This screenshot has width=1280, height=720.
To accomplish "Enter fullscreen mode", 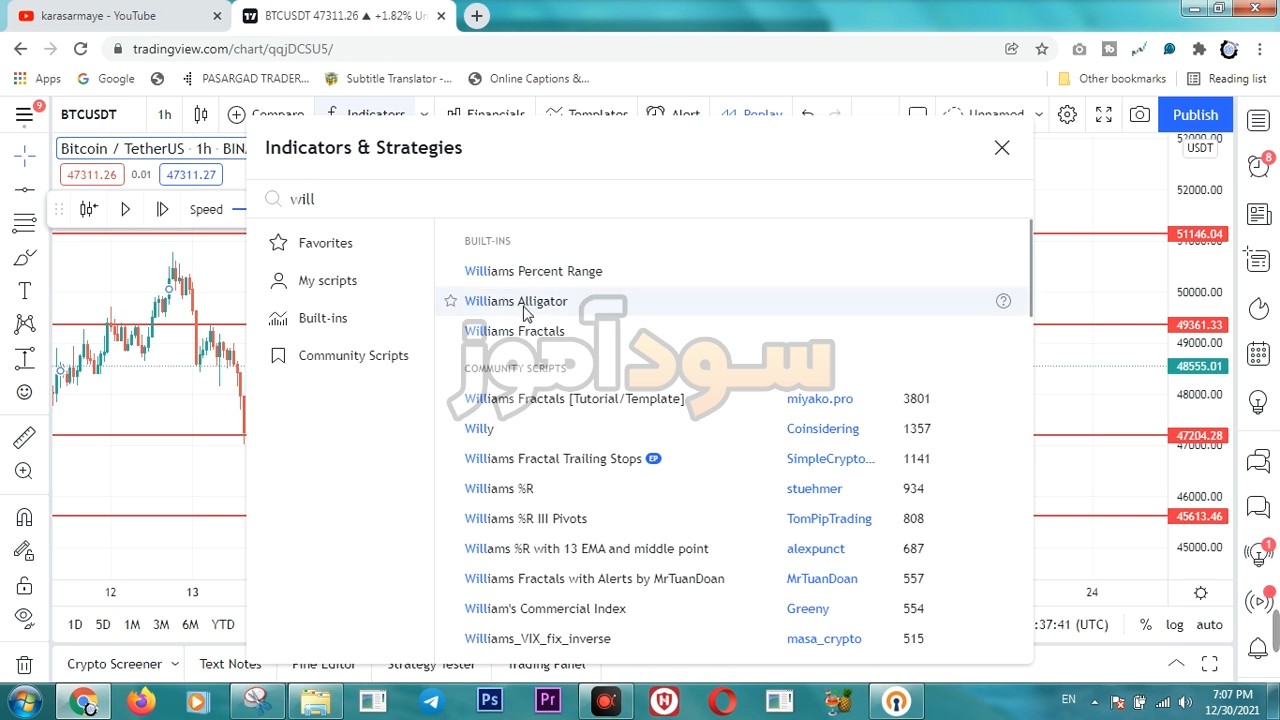I will 1103,115.
